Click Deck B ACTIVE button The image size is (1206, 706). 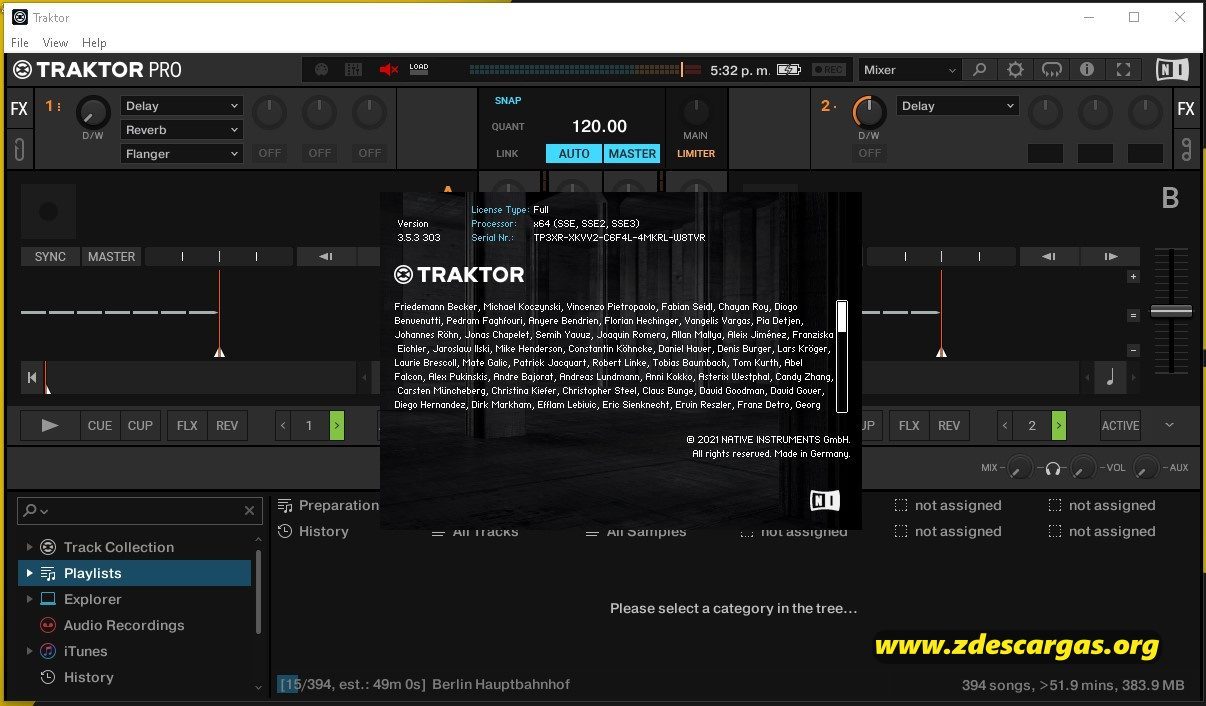click(x=1120, y=426)
